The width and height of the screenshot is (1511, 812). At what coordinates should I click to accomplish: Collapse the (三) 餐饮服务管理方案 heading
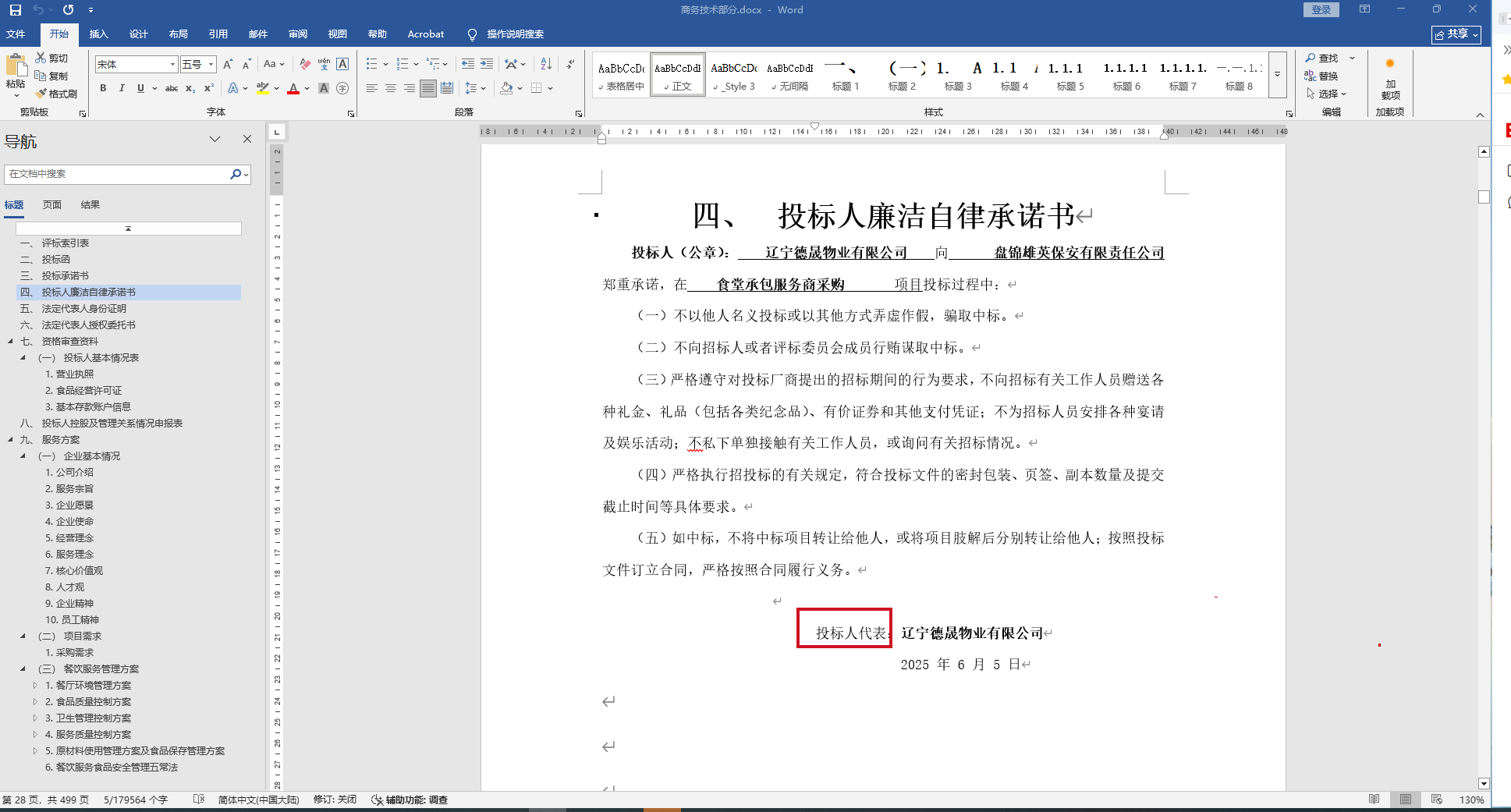click(x=23, y=668)
